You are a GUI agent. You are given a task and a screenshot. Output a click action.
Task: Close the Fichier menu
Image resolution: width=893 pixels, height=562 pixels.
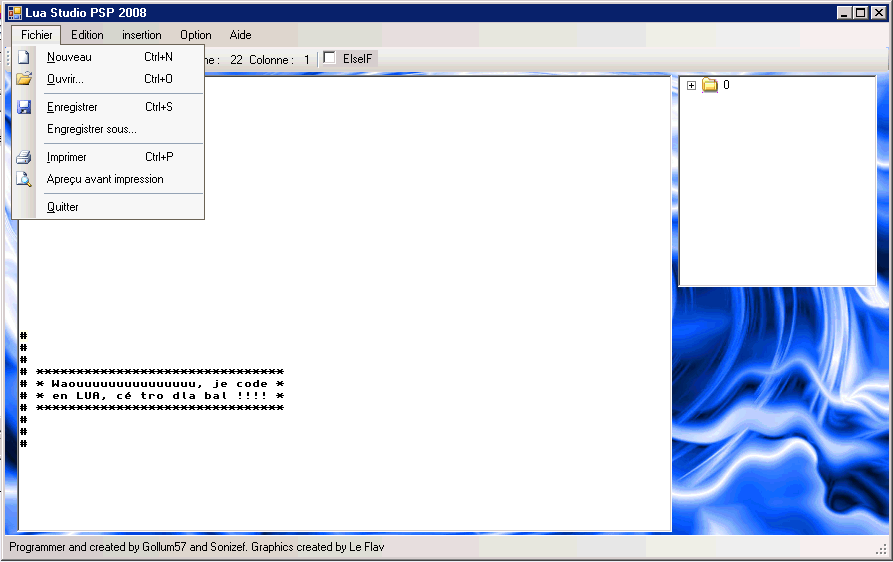point(36,35)
